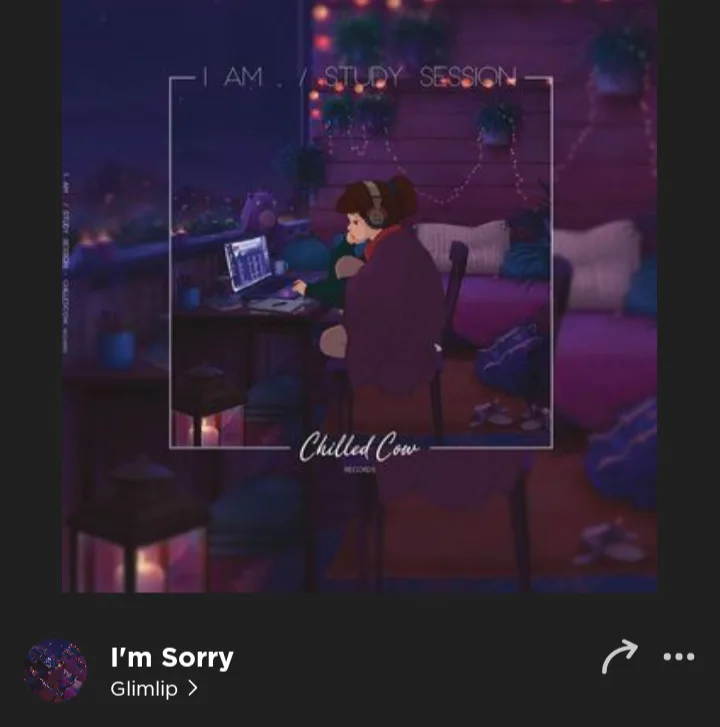Tap the blue mug on the desk
720x727 pixels.
(190, 298)
